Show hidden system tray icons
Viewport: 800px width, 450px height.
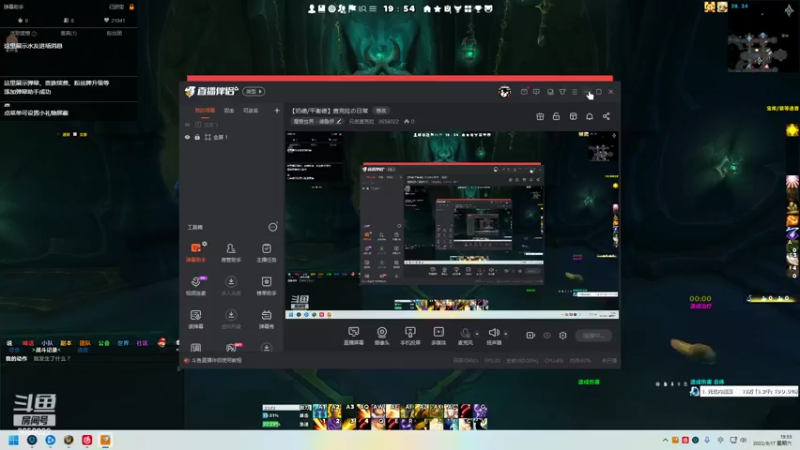[x=665, y=440]
